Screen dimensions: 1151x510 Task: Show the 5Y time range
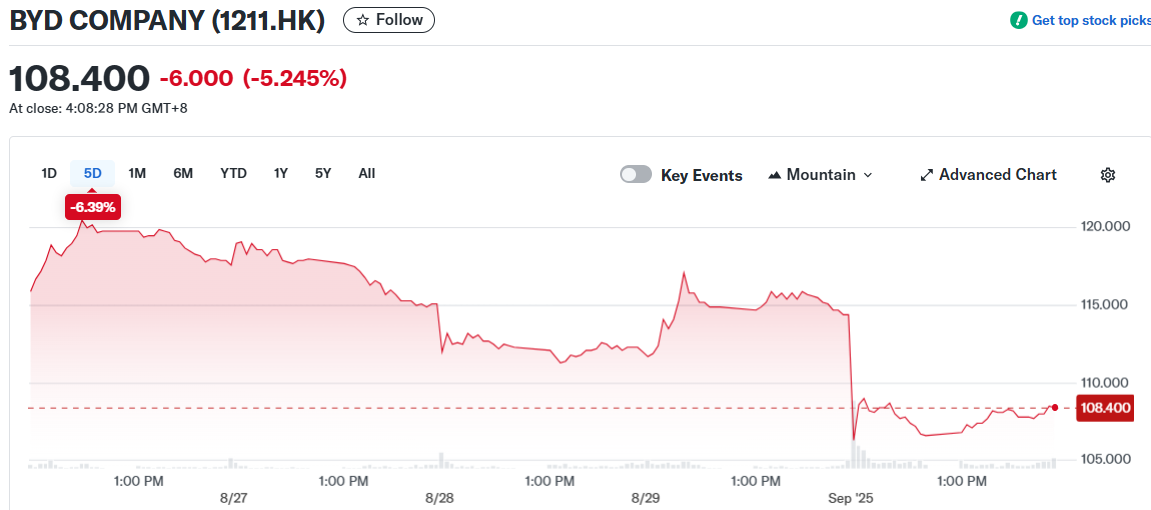323,174
